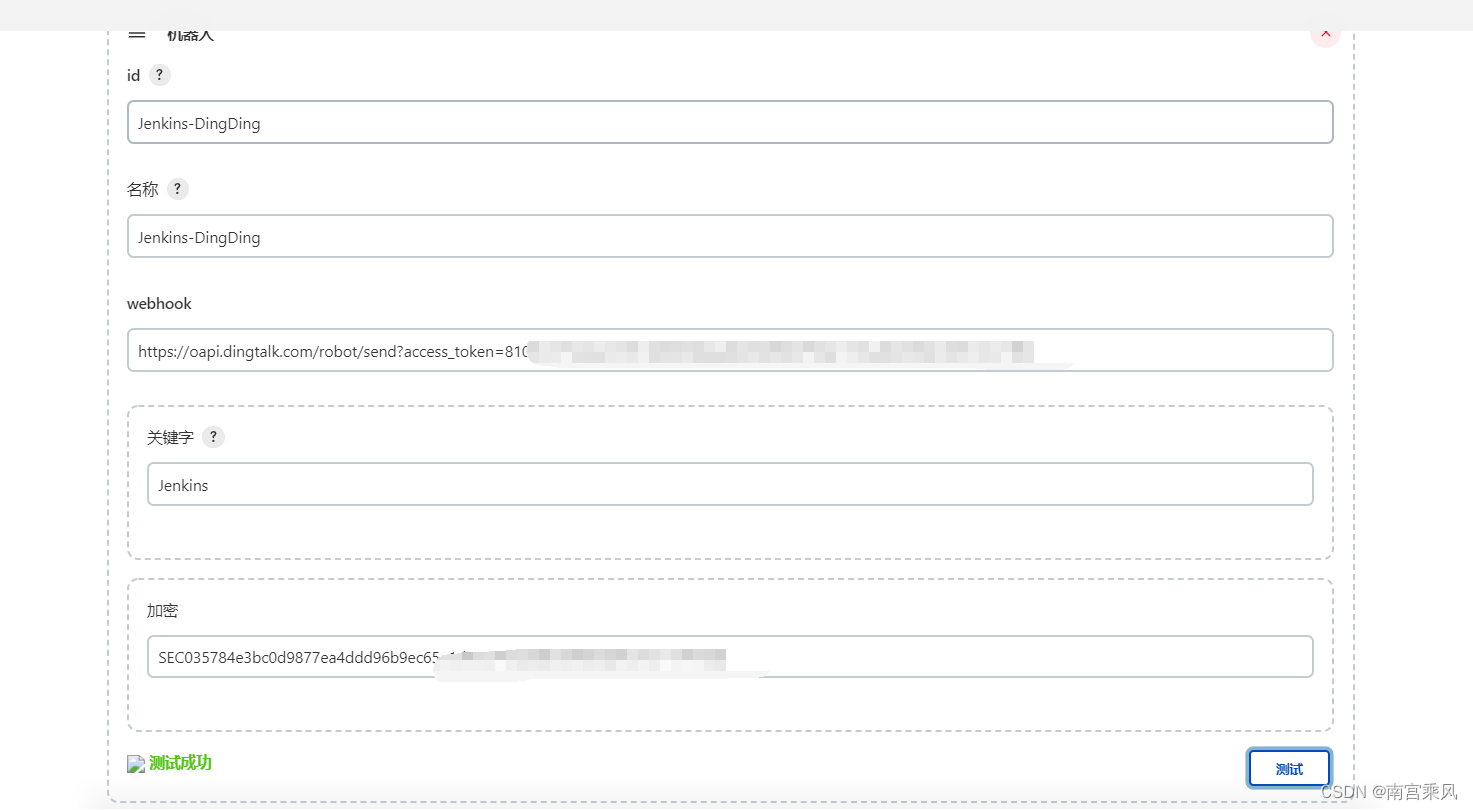Click the 名称 label text
The width and height of the screenshot is (1473, 810).
point(142,189)
